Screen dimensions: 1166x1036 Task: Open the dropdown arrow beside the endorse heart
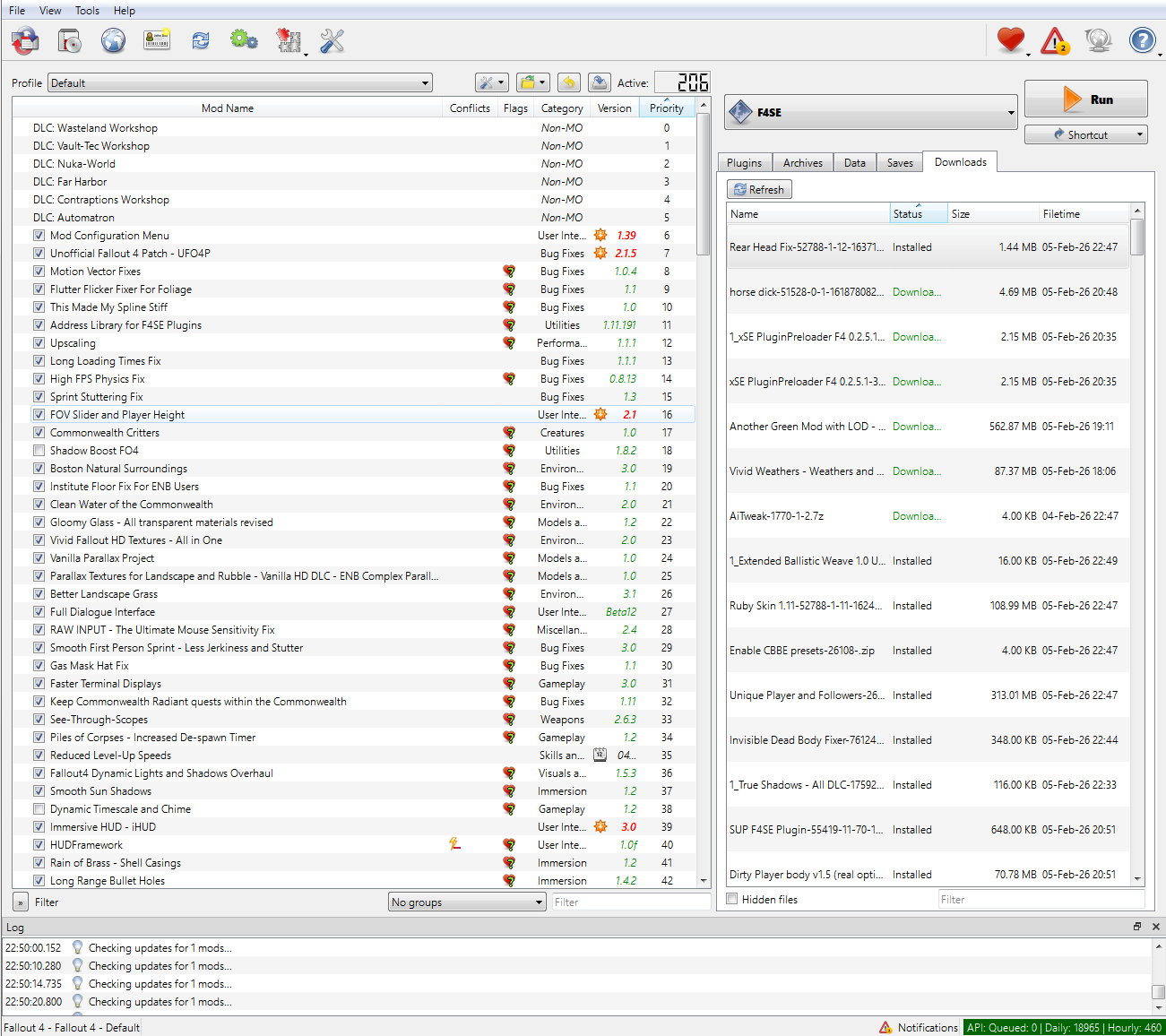(x=1028, y=54)
